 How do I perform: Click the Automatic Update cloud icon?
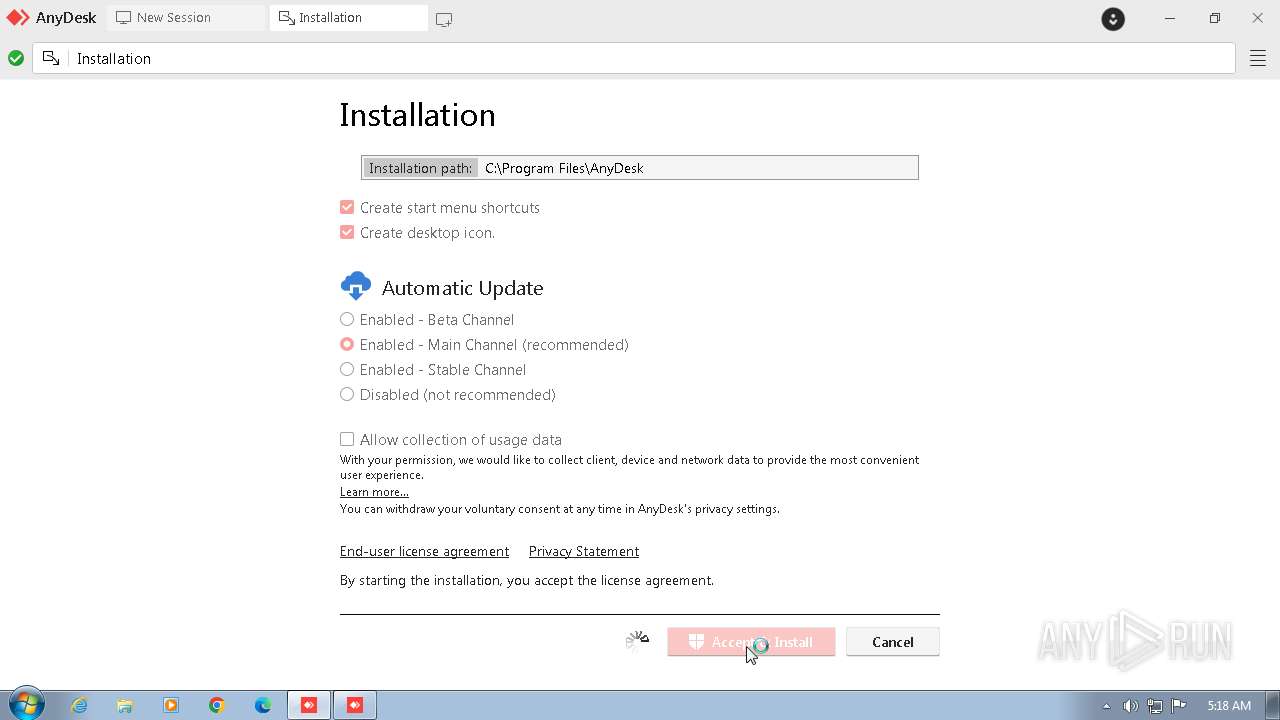click(x=355, y=287)
